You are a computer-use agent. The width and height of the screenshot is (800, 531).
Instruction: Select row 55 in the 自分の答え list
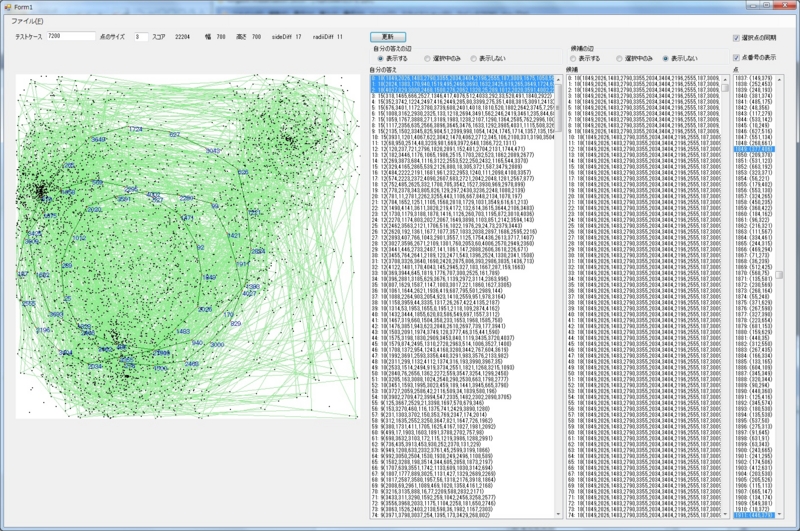462,403
